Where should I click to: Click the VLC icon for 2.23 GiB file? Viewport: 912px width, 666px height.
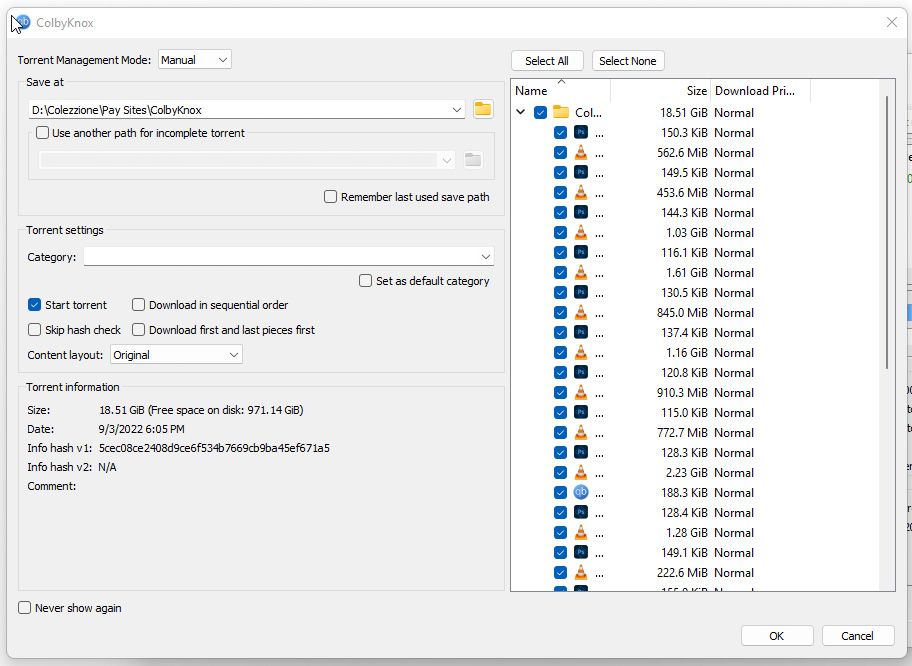tap(581, 473)
